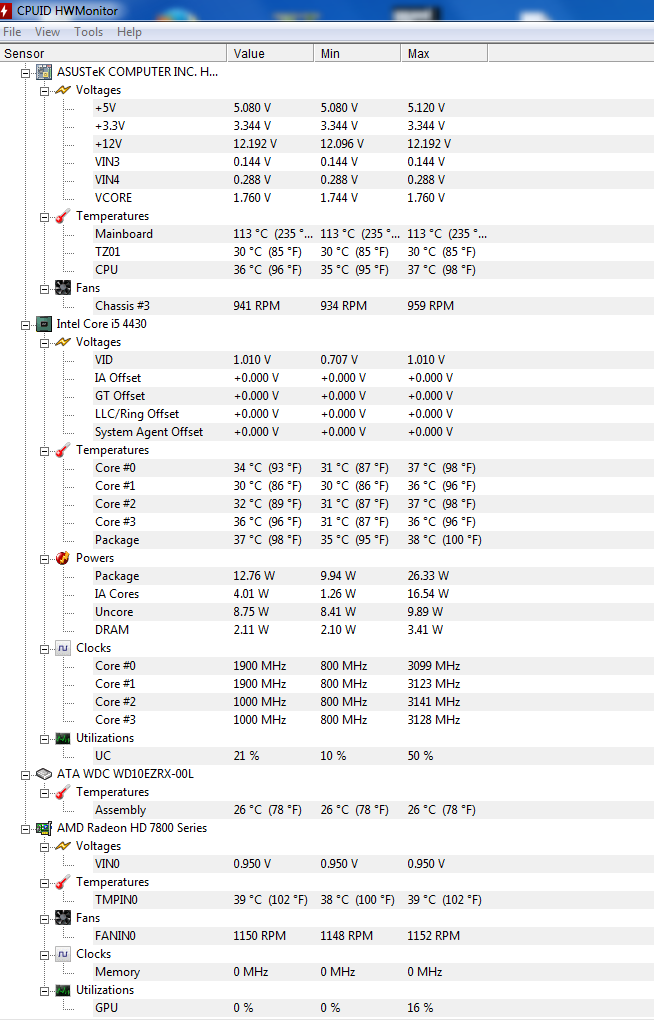Click the Clocks icon under AMD Radeon
Screen dimensions: 654x1020
coord(62,954)
